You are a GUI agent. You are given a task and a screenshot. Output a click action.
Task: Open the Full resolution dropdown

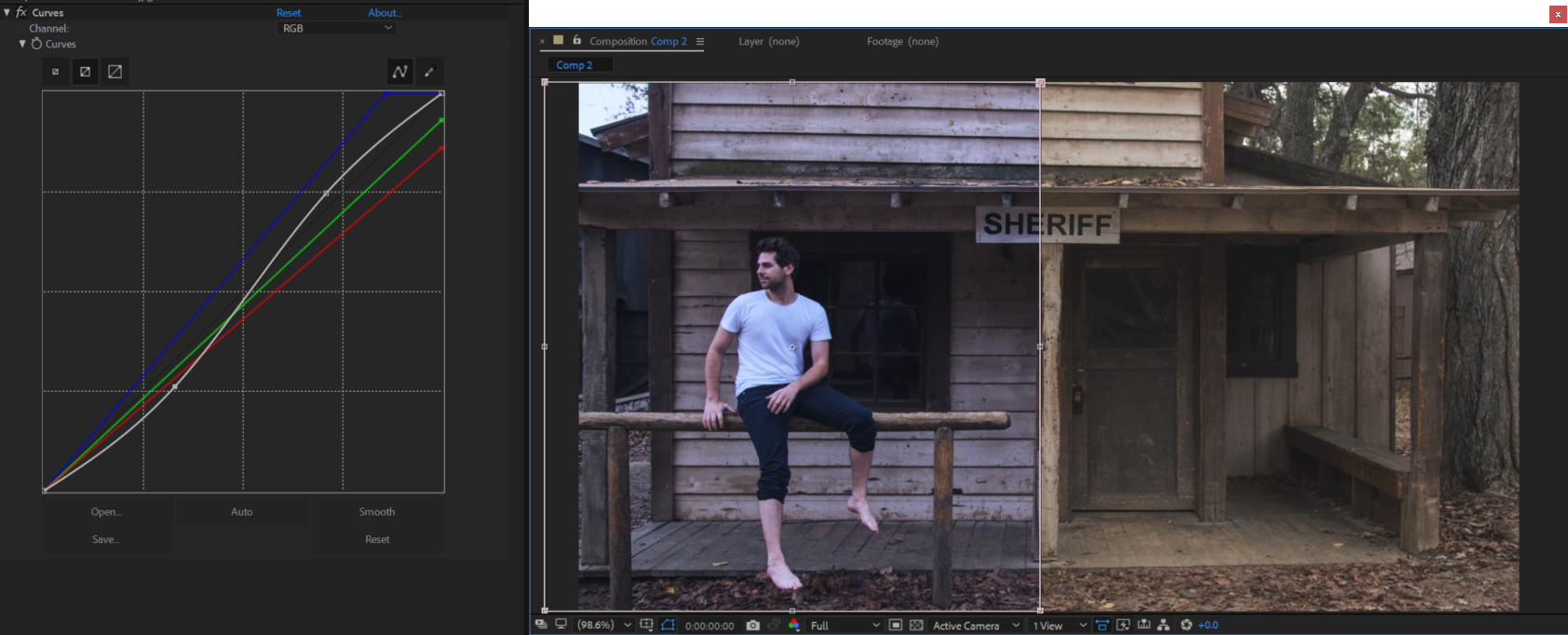(x=845, y=625)
